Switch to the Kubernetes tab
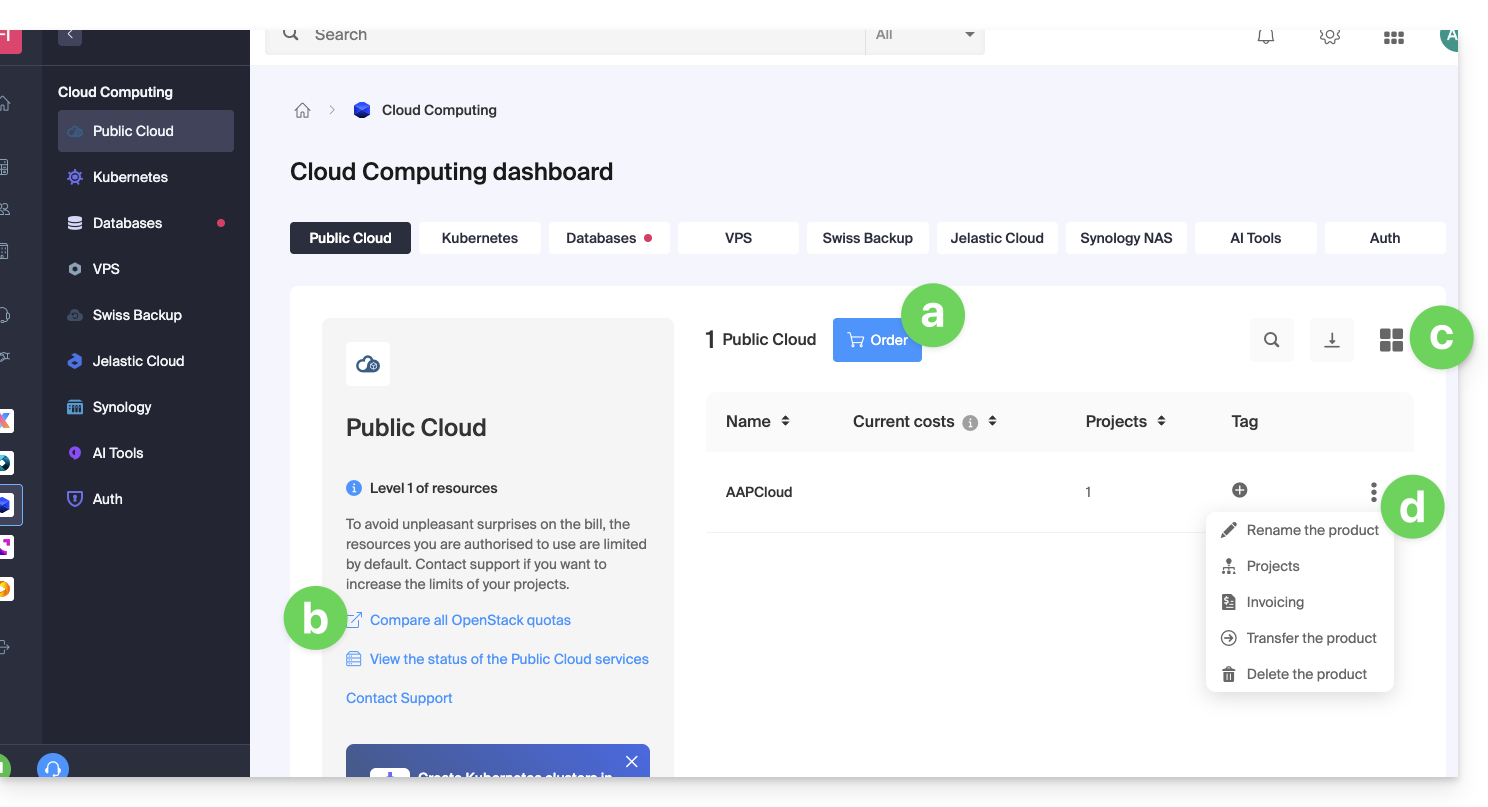Screen dimensions: 1488x807 point(480,238)
